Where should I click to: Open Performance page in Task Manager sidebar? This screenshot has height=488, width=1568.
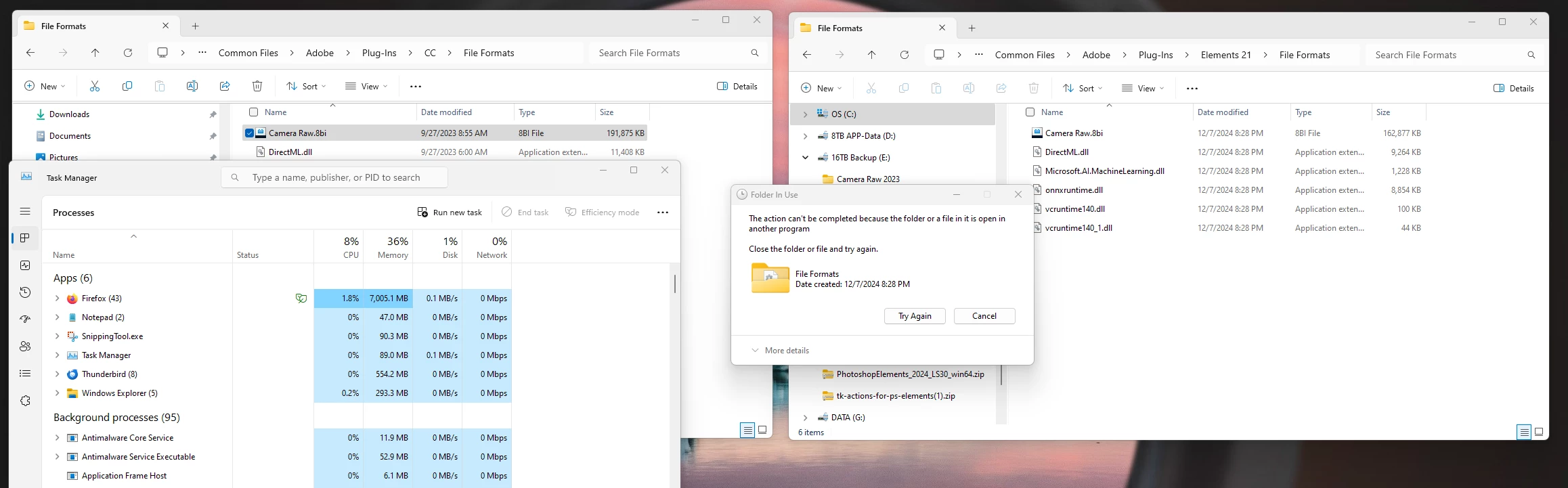point(25,265)
